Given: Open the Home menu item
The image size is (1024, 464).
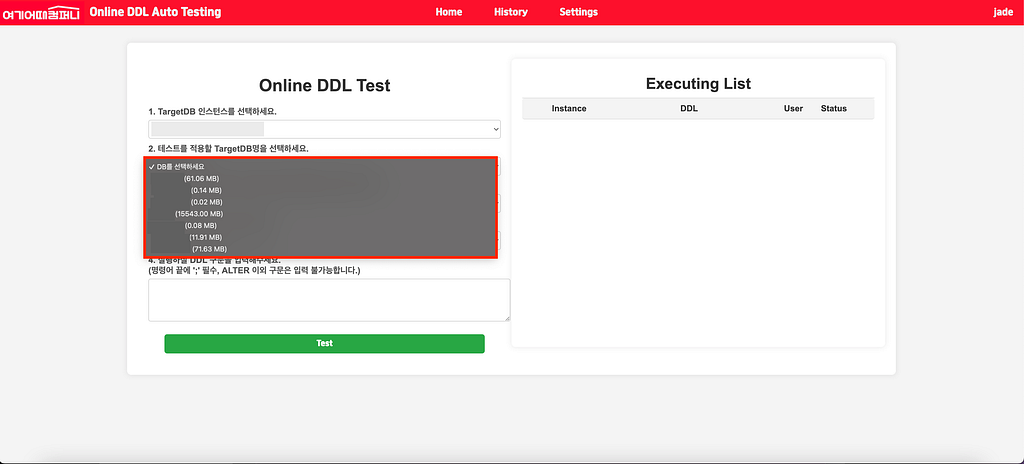Looking at the screenshot, I should [449, 12].
